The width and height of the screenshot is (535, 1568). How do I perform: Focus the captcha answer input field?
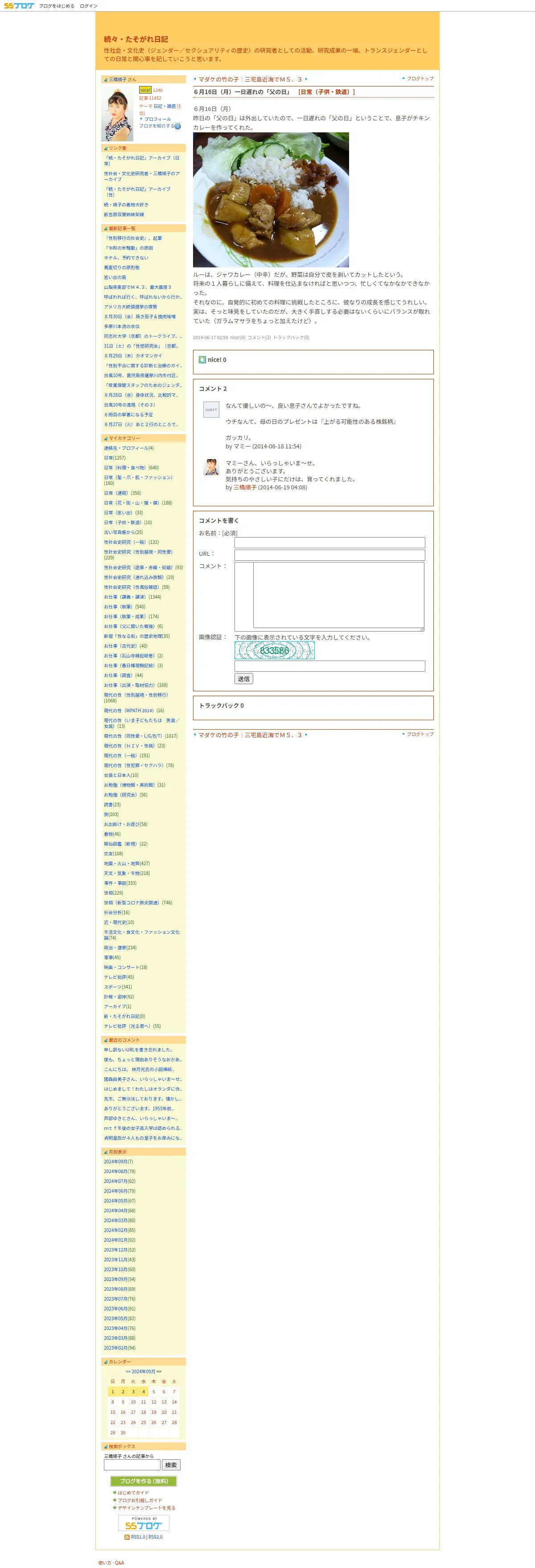click(330, 666)
